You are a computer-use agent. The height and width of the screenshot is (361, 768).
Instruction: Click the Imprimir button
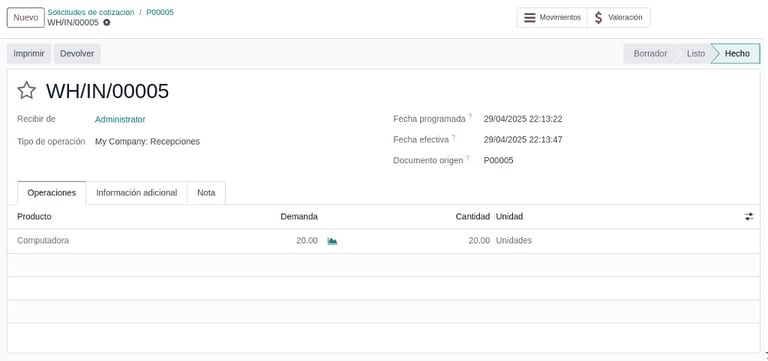point(29,54)
